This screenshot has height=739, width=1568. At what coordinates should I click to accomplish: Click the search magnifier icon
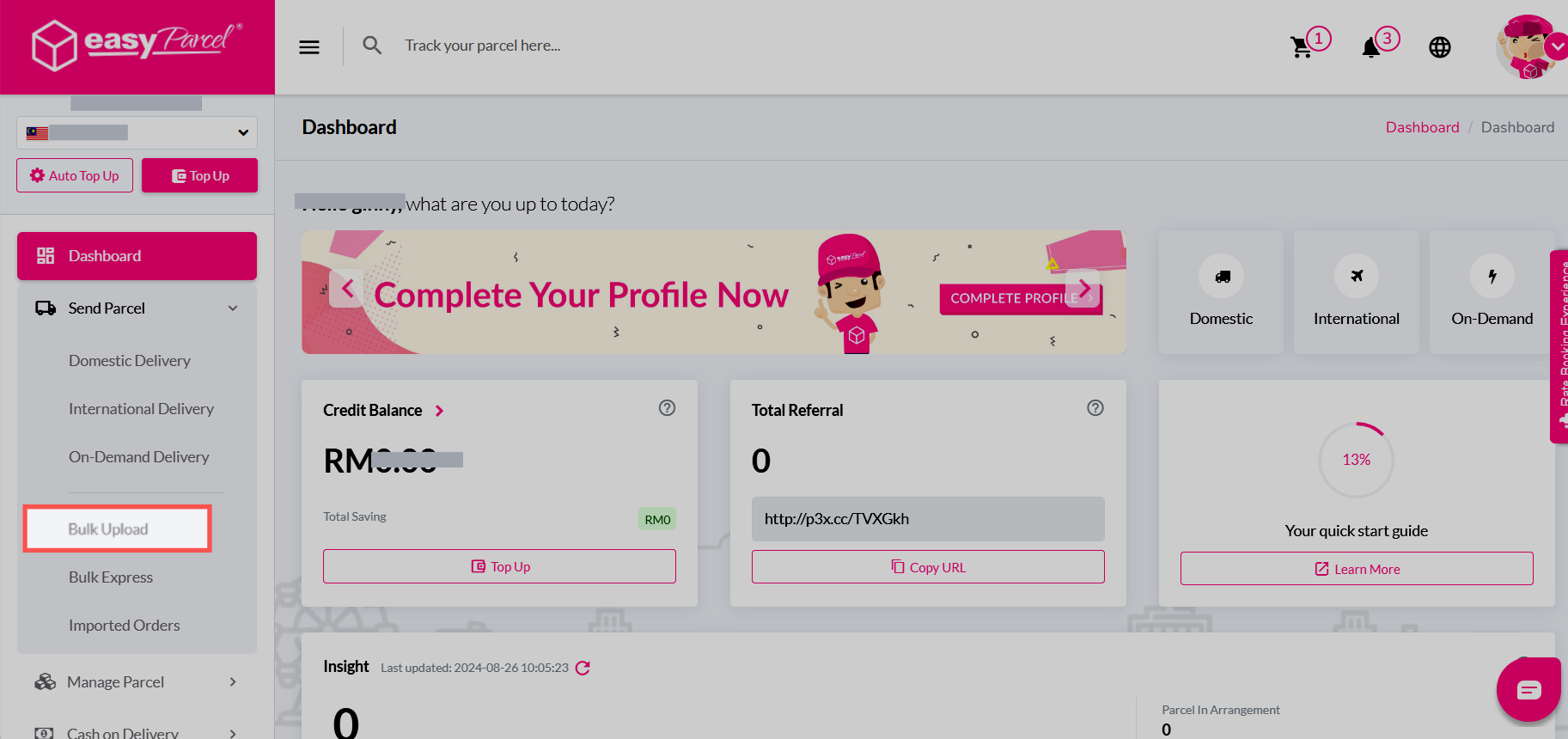[372, 46]
